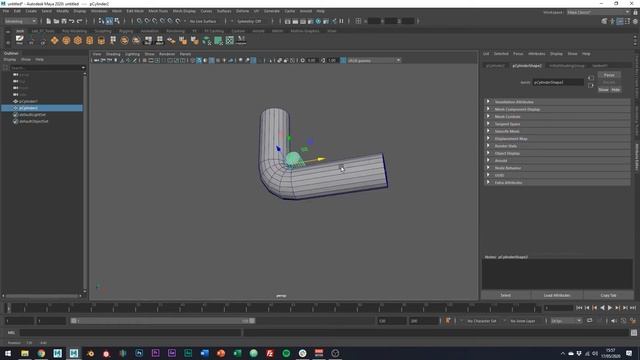640x360 pixels.
Task: Toggle the loop playback icon
Action: [x=589, y=321]
